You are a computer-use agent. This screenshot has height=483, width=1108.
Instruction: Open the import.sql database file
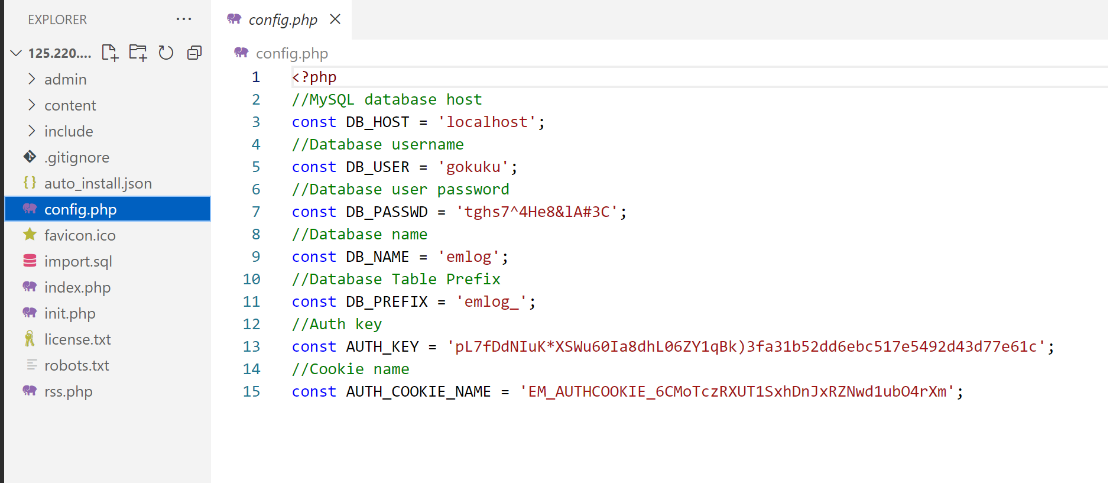pos(78,261)
